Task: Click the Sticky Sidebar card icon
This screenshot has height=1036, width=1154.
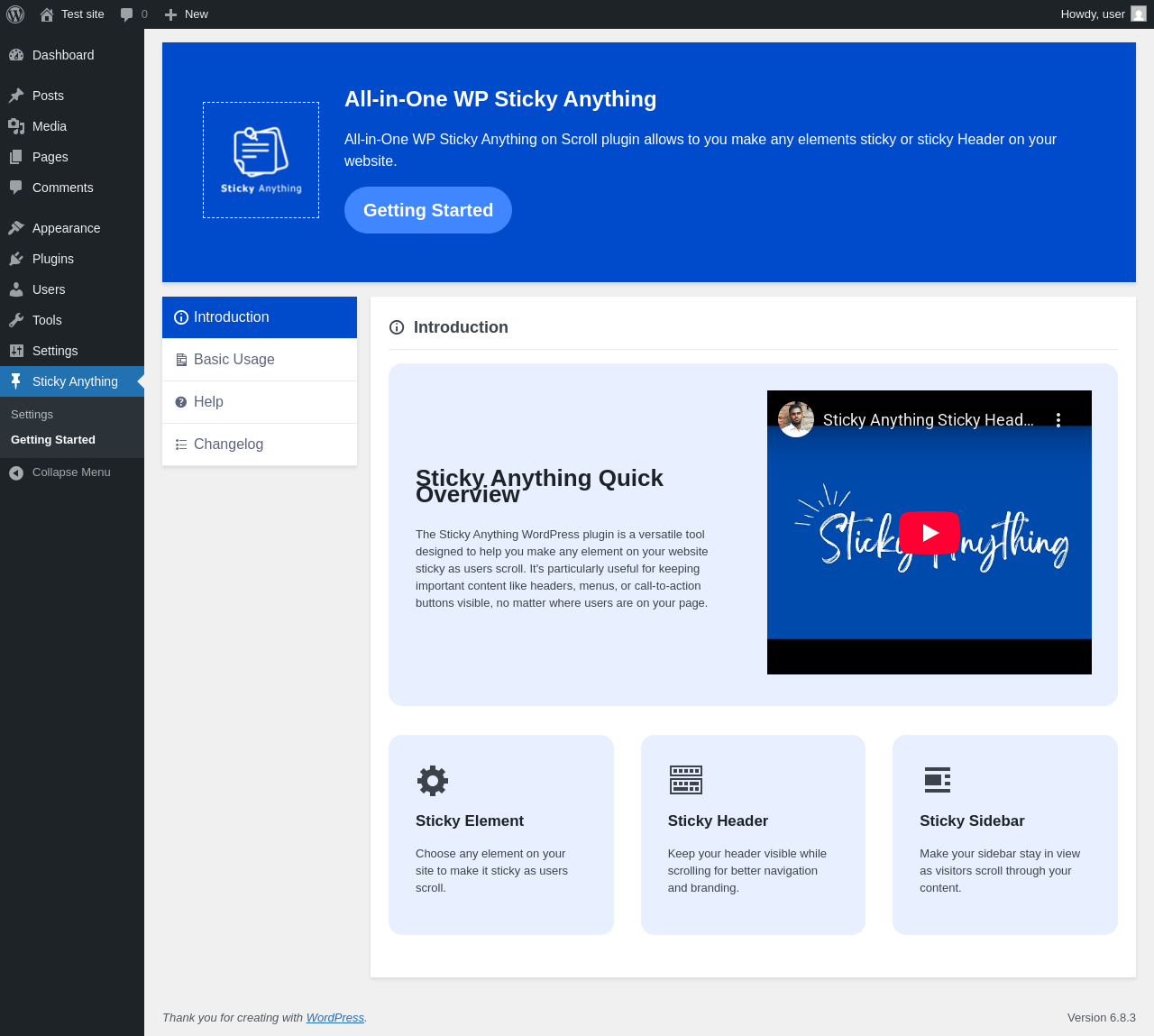Action: 938,780
